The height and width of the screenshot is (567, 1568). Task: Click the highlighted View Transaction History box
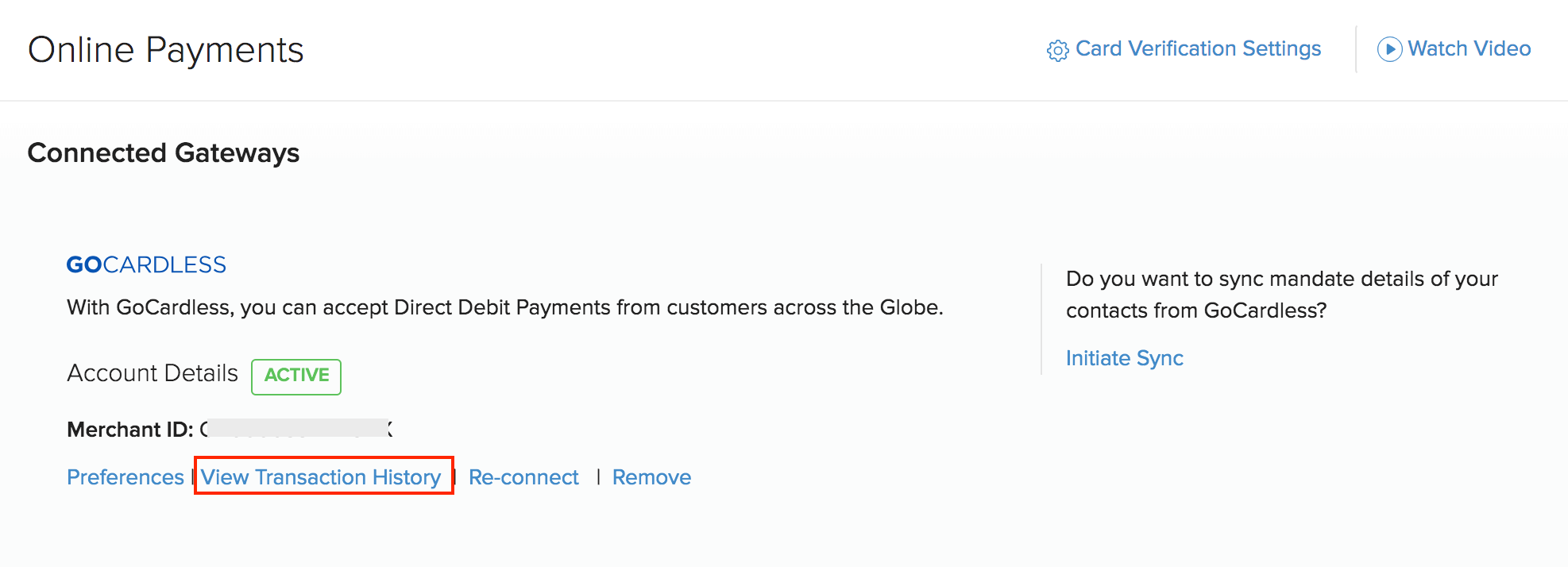(x=323, y=476)
